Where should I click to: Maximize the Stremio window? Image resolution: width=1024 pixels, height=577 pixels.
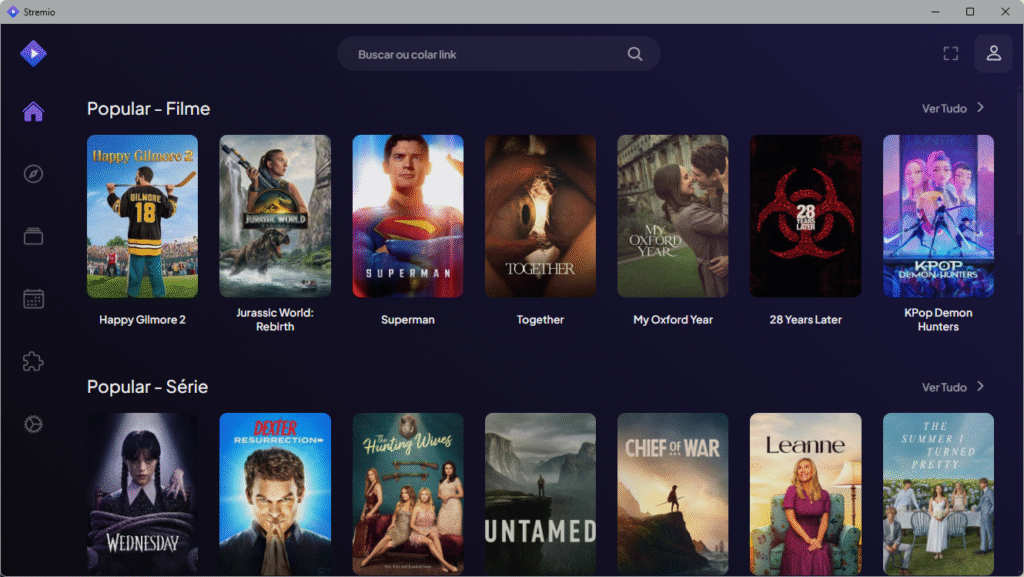[x=970, y=12]
